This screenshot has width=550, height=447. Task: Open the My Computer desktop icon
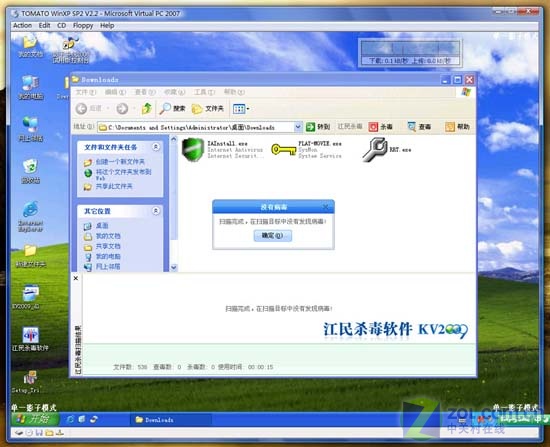[31, 88]
